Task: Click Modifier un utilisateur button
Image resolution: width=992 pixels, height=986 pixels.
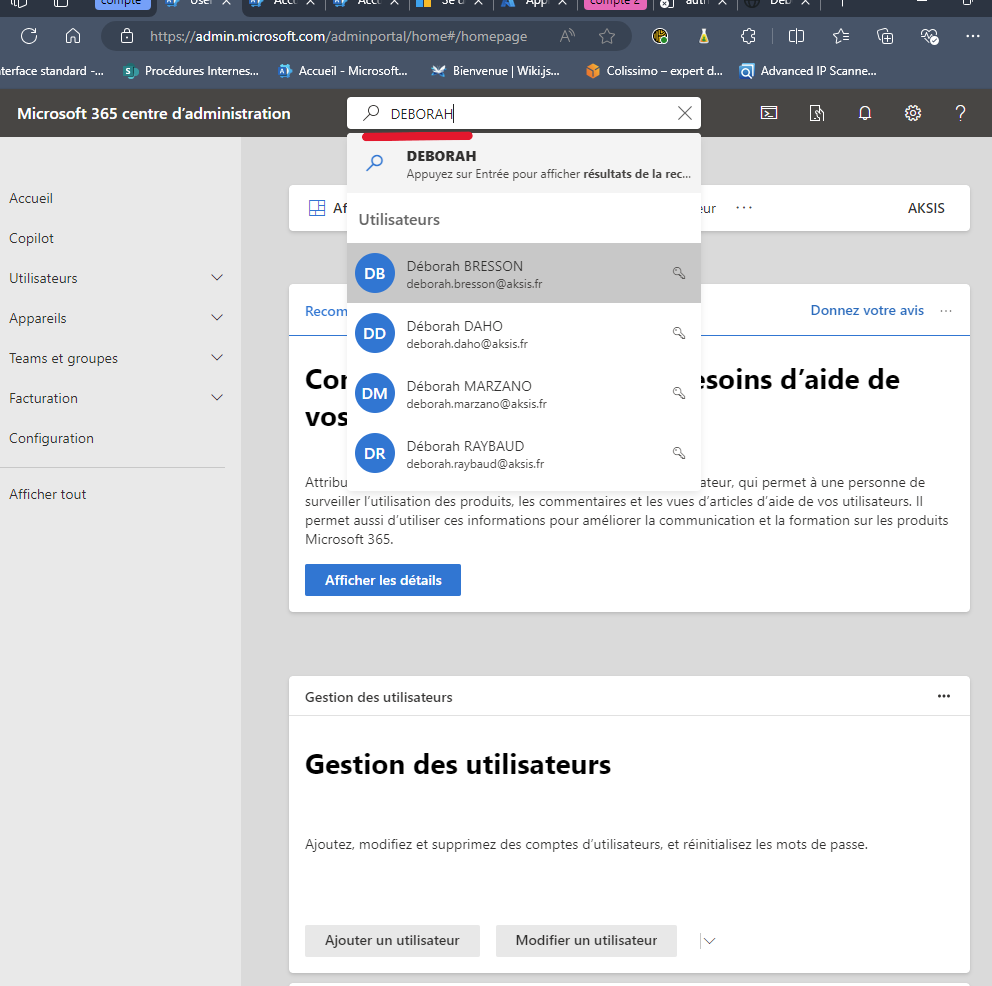Action: click(586, 941)
